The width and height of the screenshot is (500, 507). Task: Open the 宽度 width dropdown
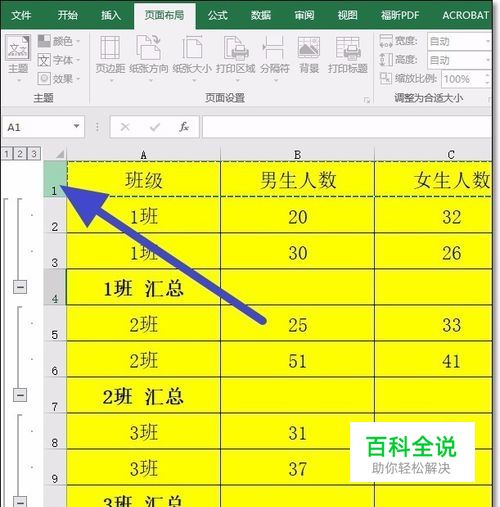[488, 42]
